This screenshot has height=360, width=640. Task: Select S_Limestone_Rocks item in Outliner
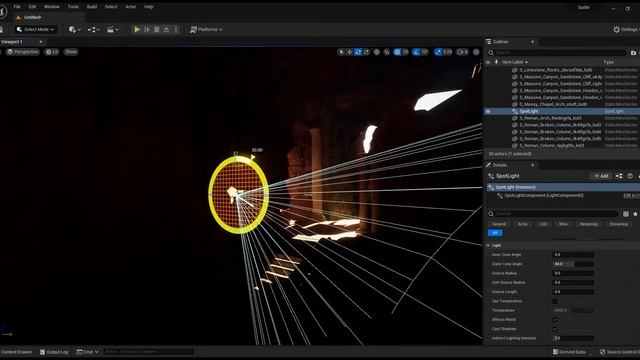click(556, 70)
